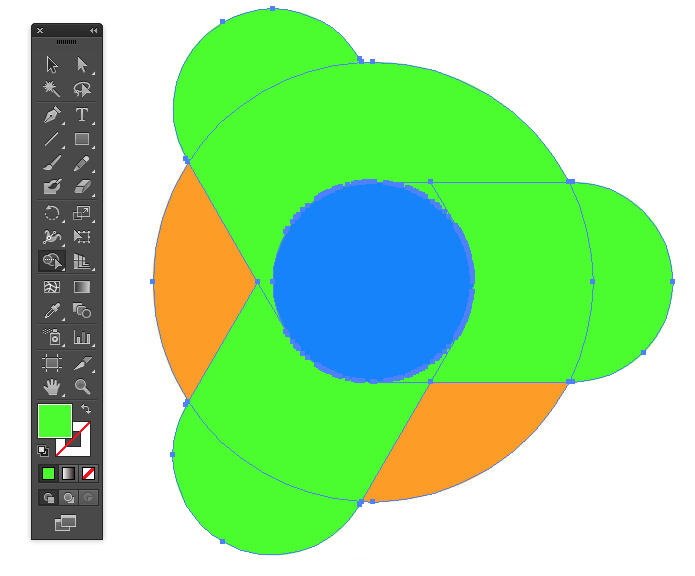The height and width of the screenshot is (576, 695).
Task: Activate the Rotate tool
Action: click(52, 213)
